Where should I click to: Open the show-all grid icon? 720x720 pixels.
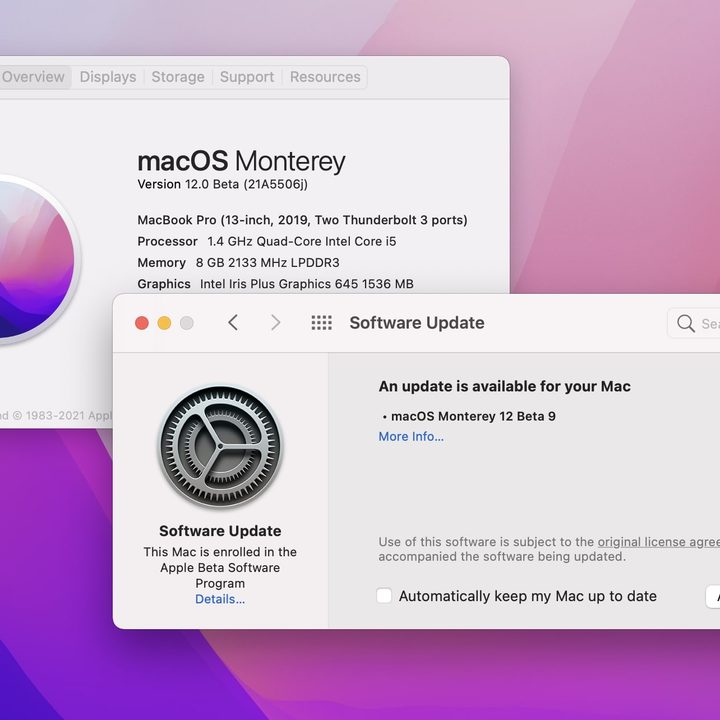[321, 323]
